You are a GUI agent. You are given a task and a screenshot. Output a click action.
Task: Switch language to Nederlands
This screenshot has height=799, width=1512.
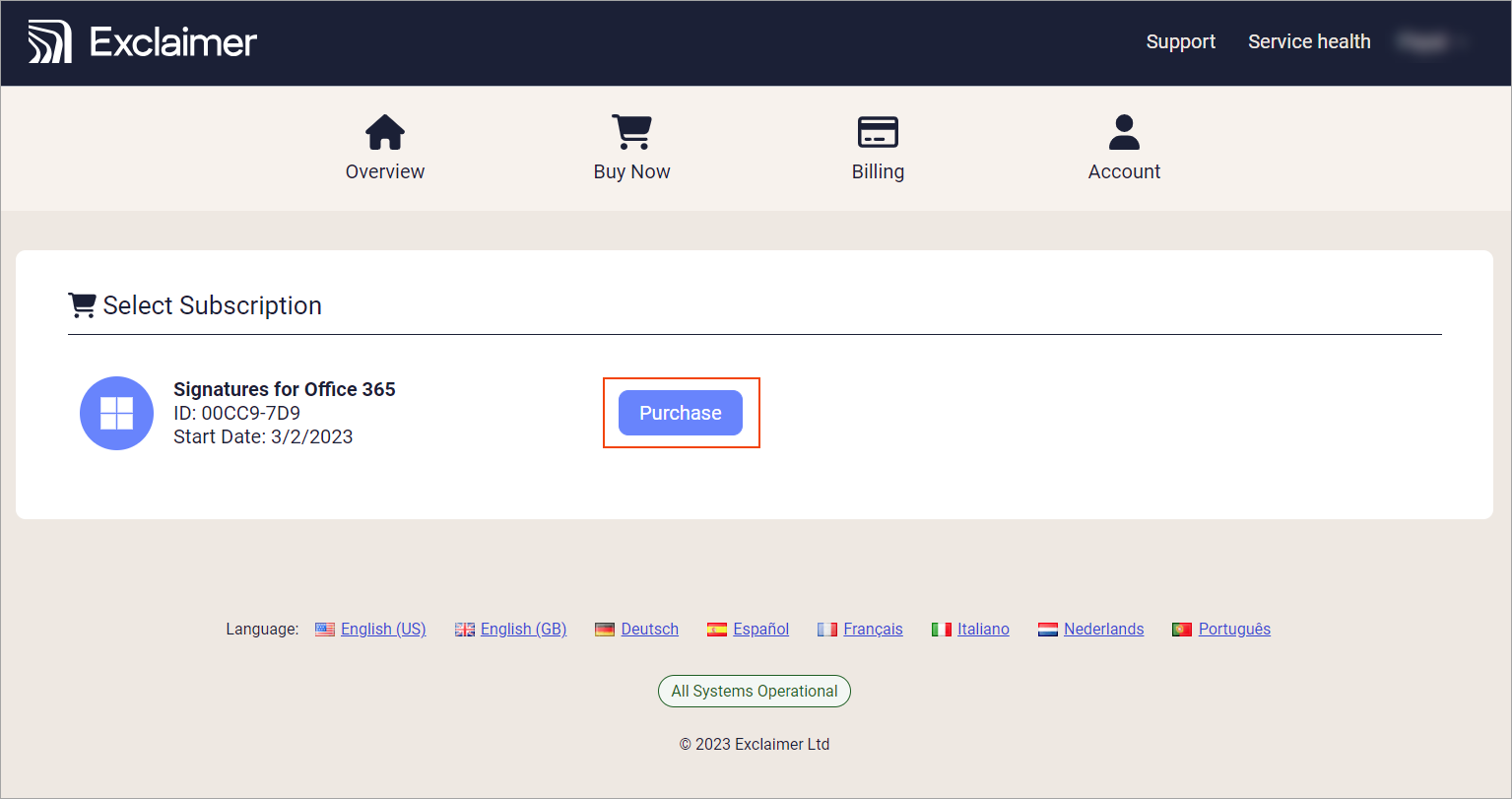1103,629
